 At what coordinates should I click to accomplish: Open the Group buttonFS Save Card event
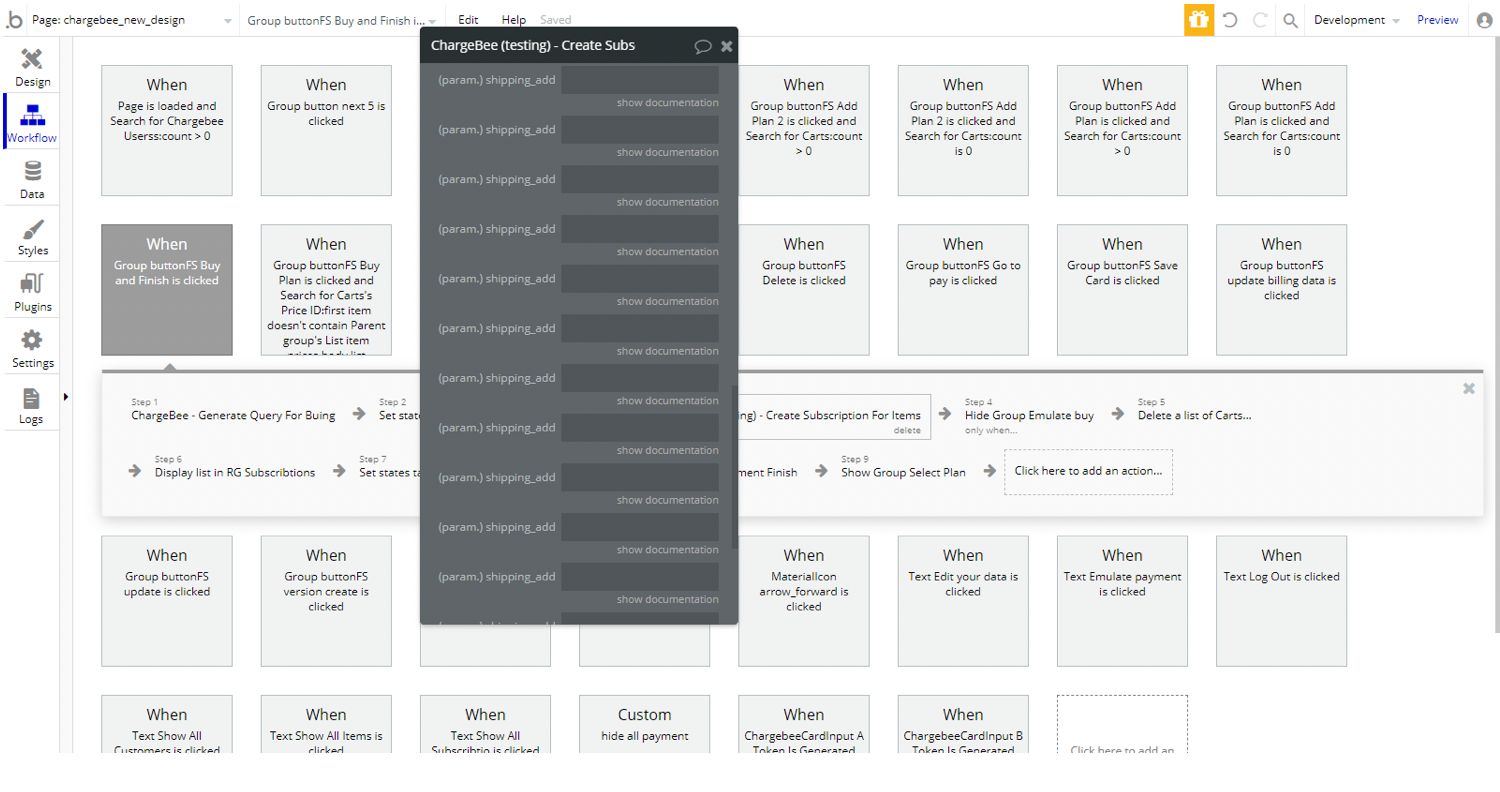click(x=1122, y=289)
